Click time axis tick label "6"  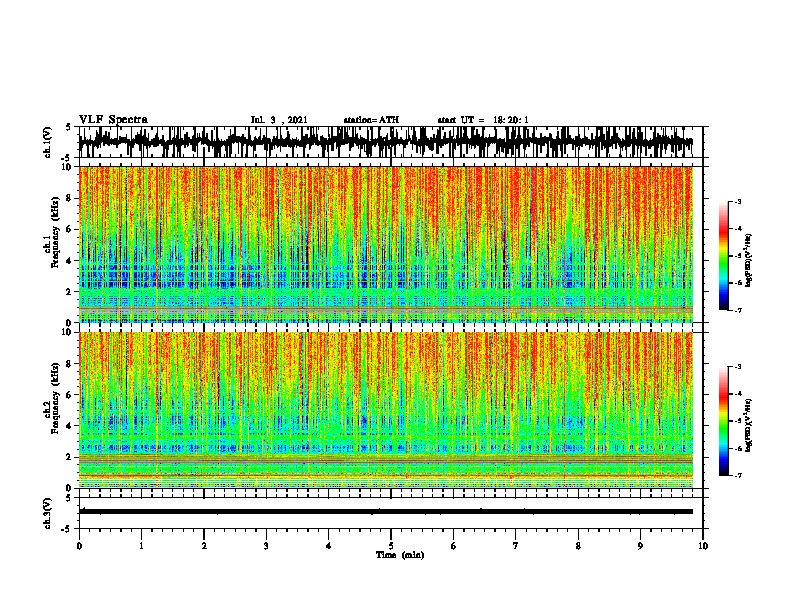click(x=454, y=546)
